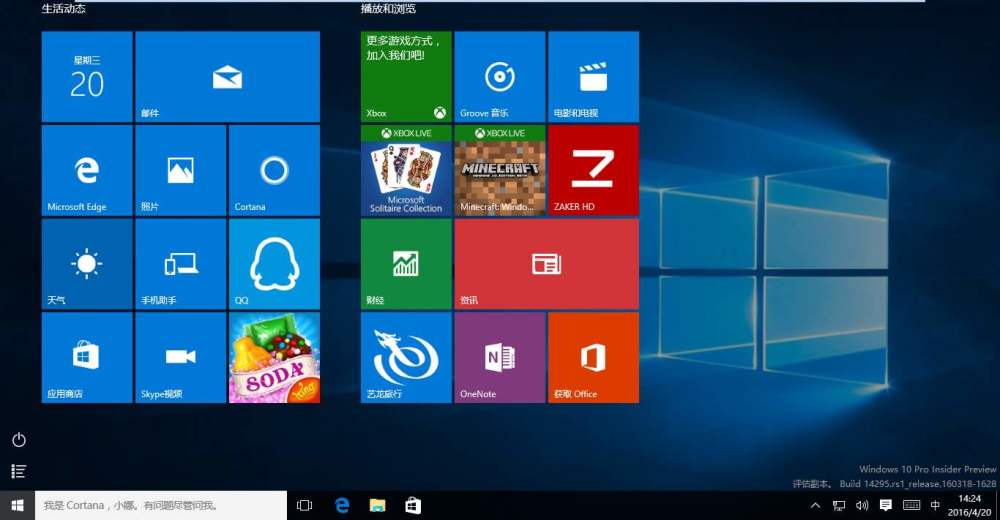Open the green Xbox tile
The width and height of the screenshot is (1000, 520).
pos(406,77)
